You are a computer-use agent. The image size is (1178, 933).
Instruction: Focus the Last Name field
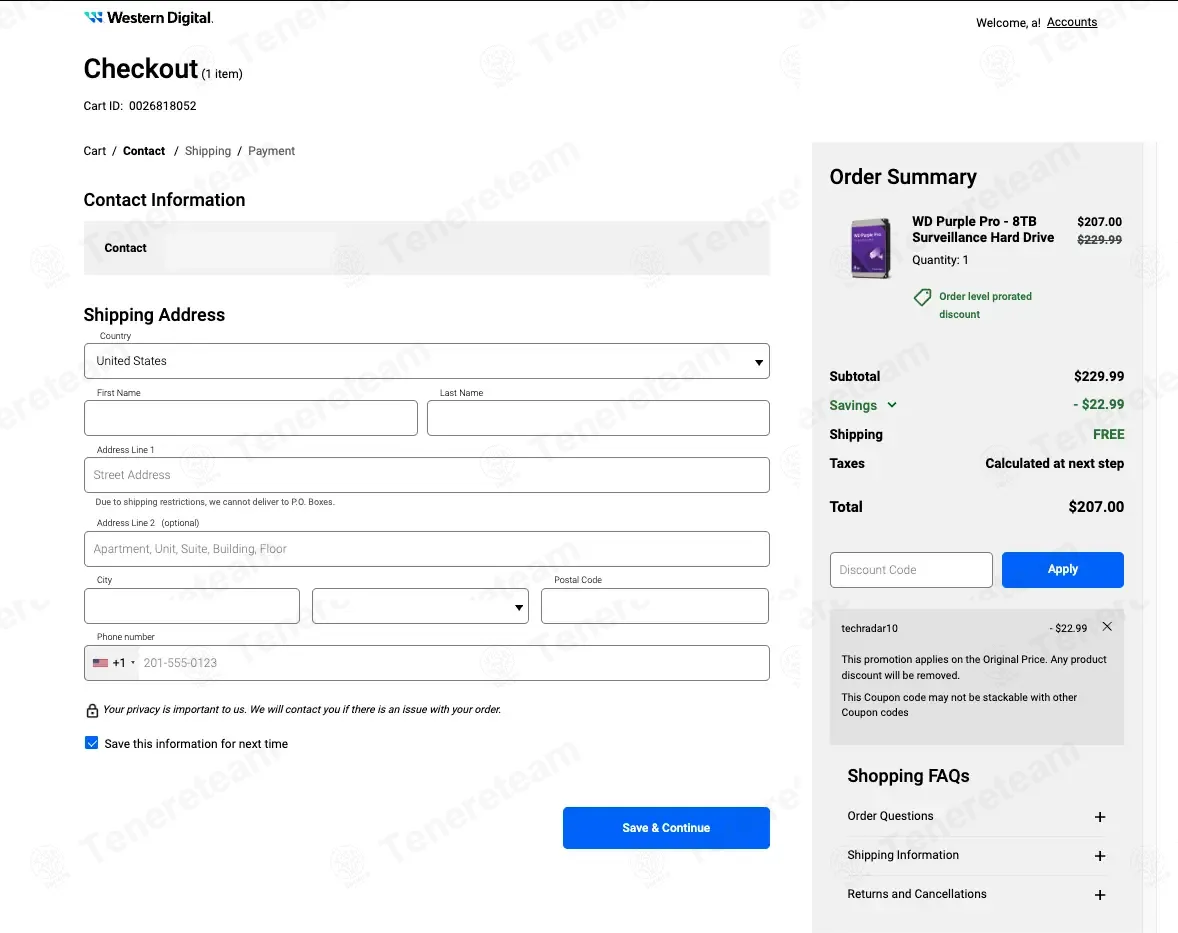[x=598, y=418]
